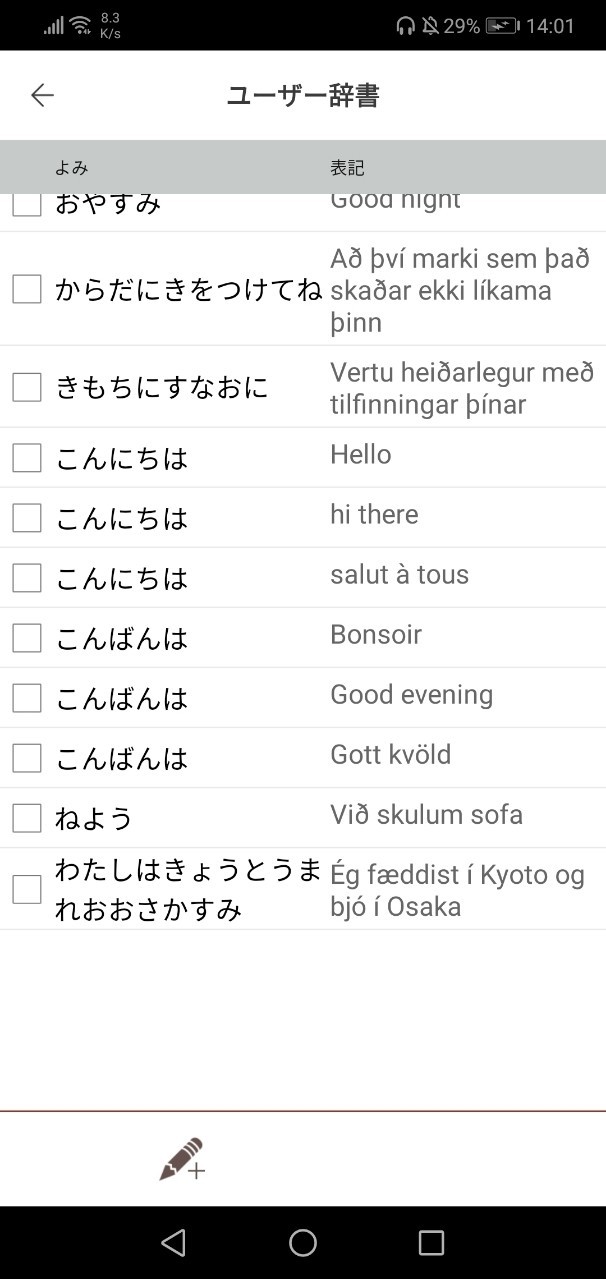The width and height of the screenshot is (606, 1279).
Task: Check the Hello entry's checkbox
Action: pyautogui.click(x=27, y=458)
